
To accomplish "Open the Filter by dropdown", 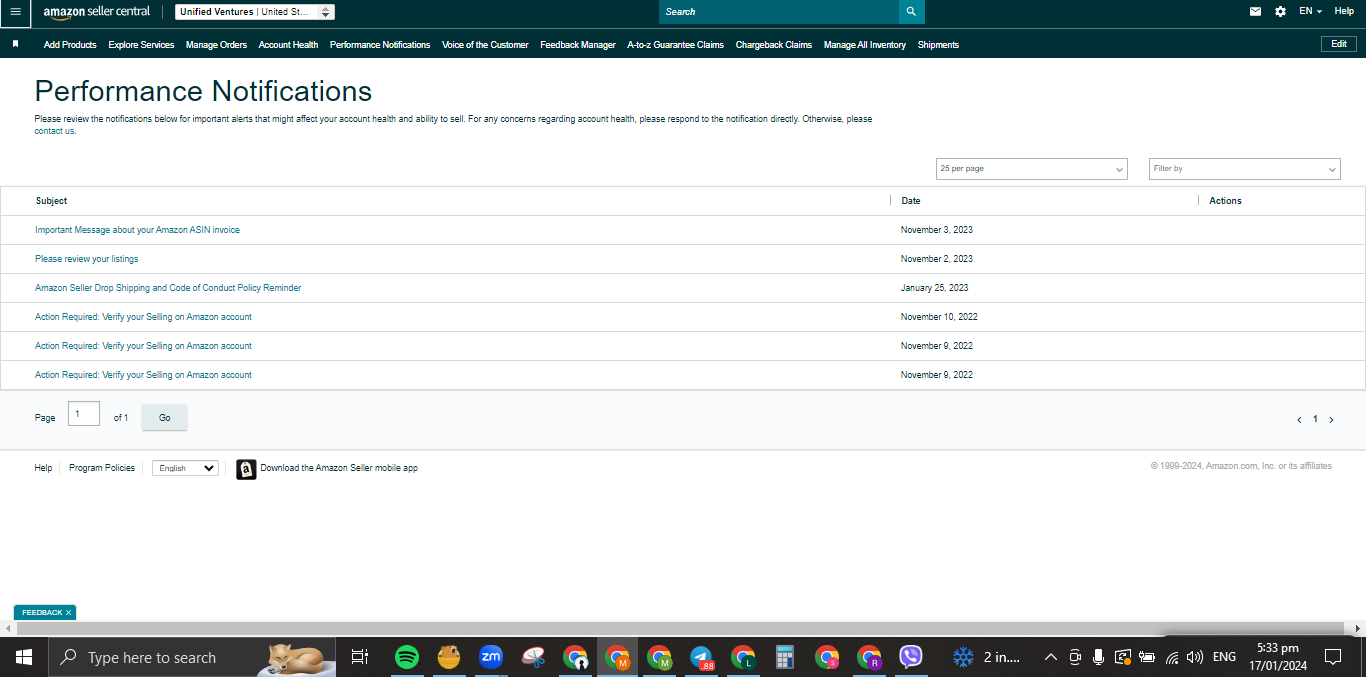I will click(x=1244, y=169).
